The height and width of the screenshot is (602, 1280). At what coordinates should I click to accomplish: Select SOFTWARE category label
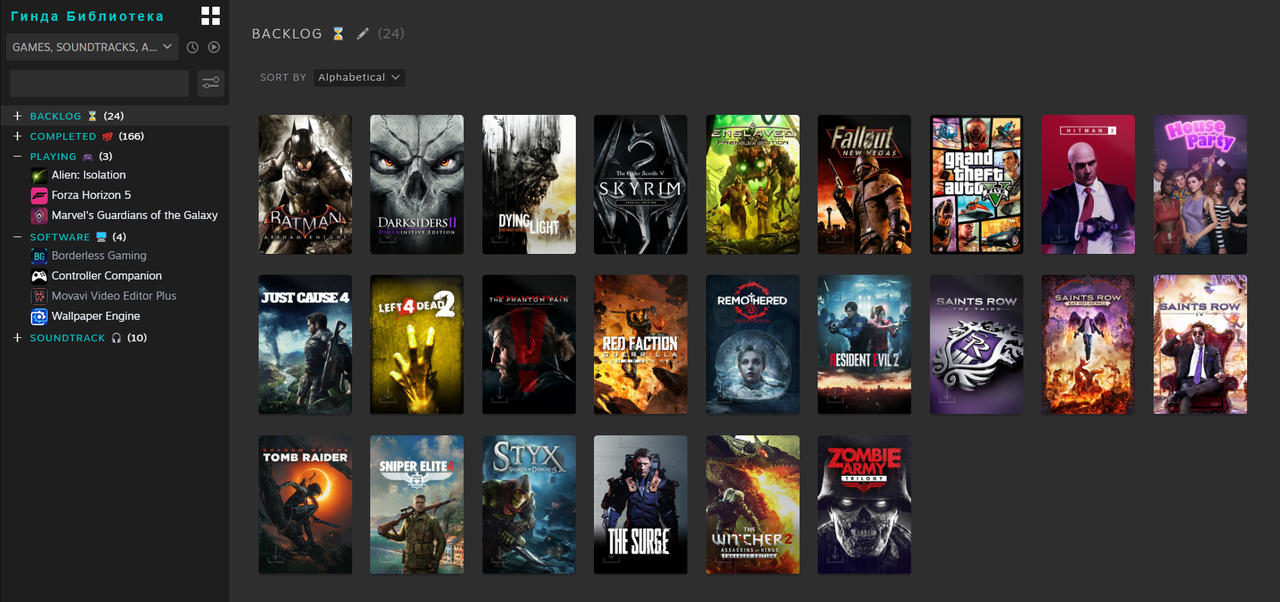point(60,237)
